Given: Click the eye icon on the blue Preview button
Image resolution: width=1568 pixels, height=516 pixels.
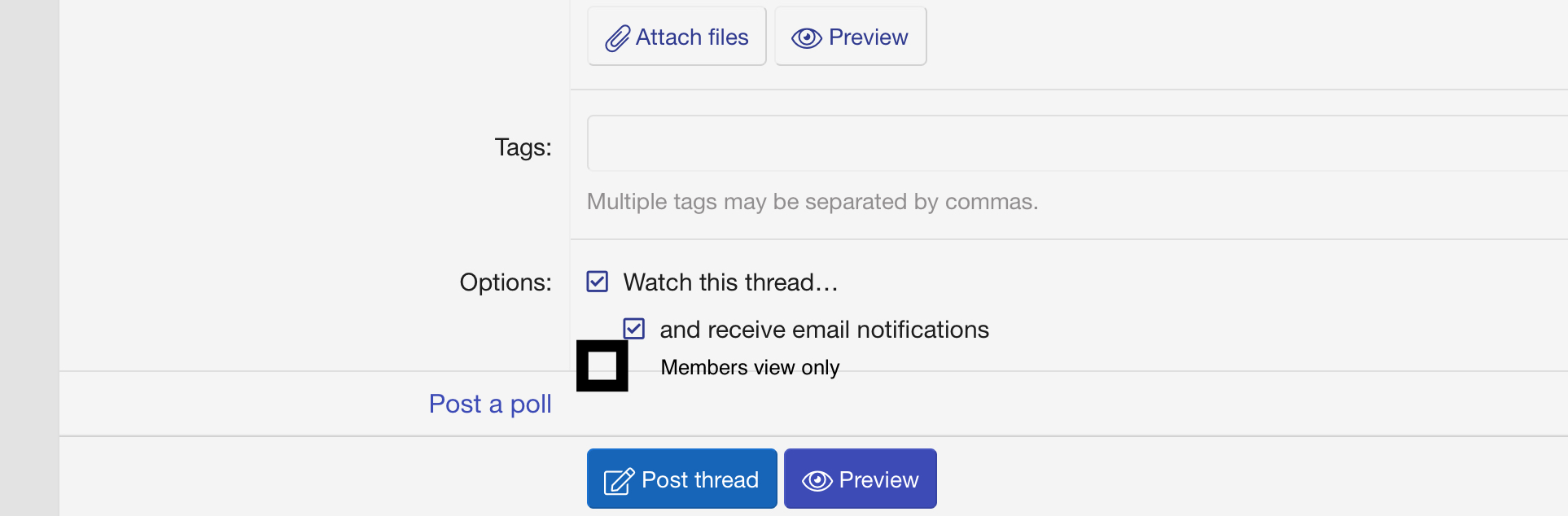Looking at the screenshot, I should point(817,480).
